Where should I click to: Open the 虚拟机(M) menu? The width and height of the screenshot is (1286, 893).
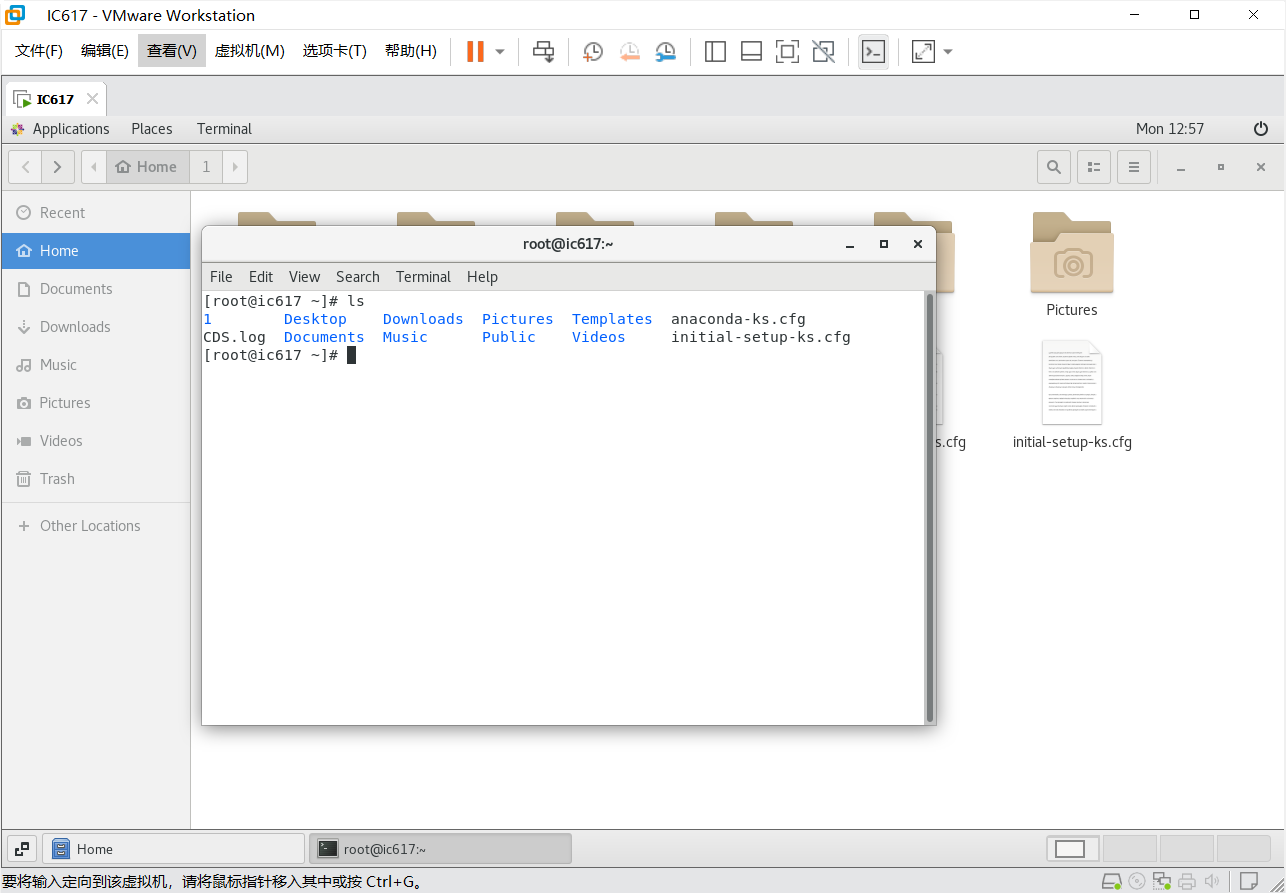[250, 51]
